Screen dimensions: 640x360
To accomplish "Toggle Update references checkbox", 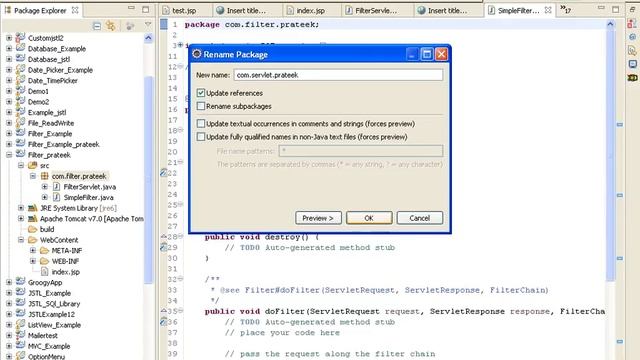I will pos(201,93).
